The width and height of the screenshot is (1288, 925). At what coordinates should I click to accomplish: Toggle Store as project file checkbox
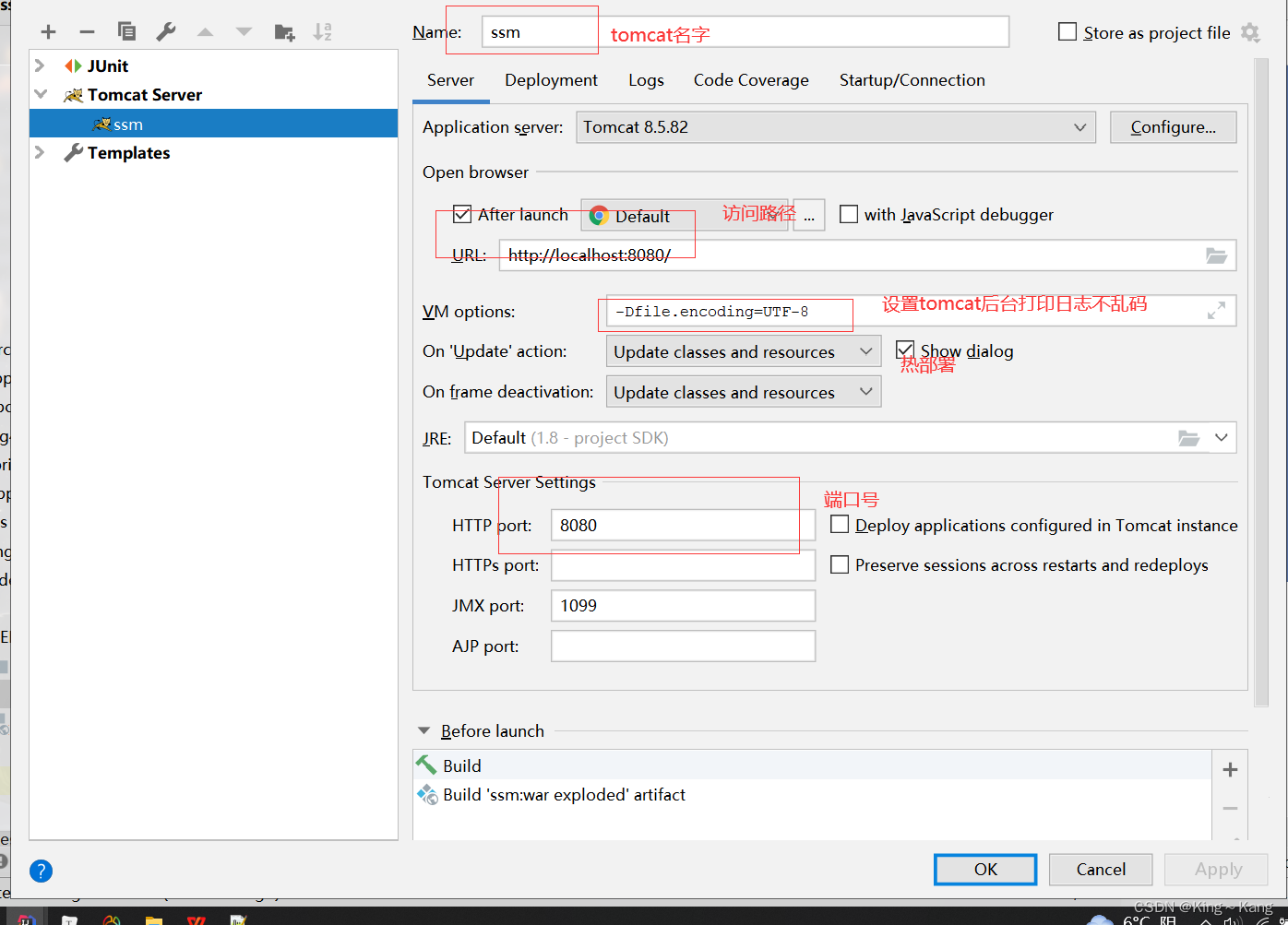click(1067, 32)
